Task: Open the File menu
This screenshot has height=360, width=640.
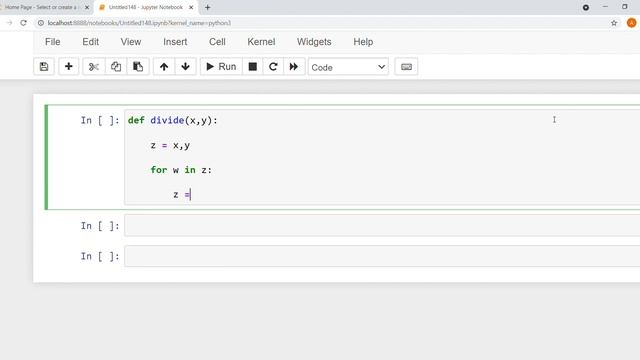Action: (x=53, y=42)
